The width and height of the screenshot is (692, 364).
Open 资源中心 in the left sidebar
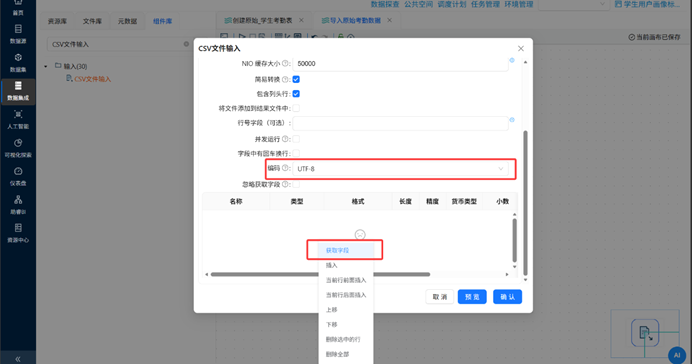pos(18,233)
